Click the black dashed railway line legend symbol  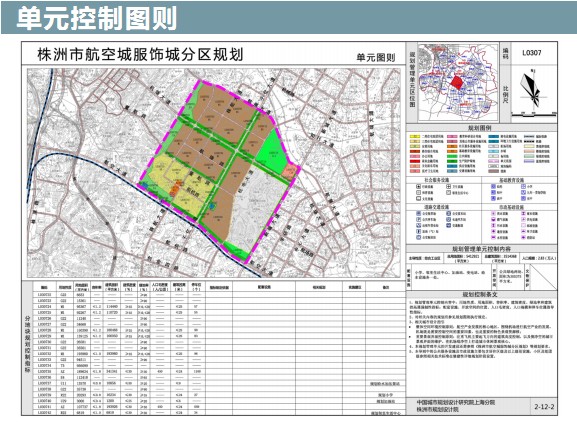[x=529, y=141]
